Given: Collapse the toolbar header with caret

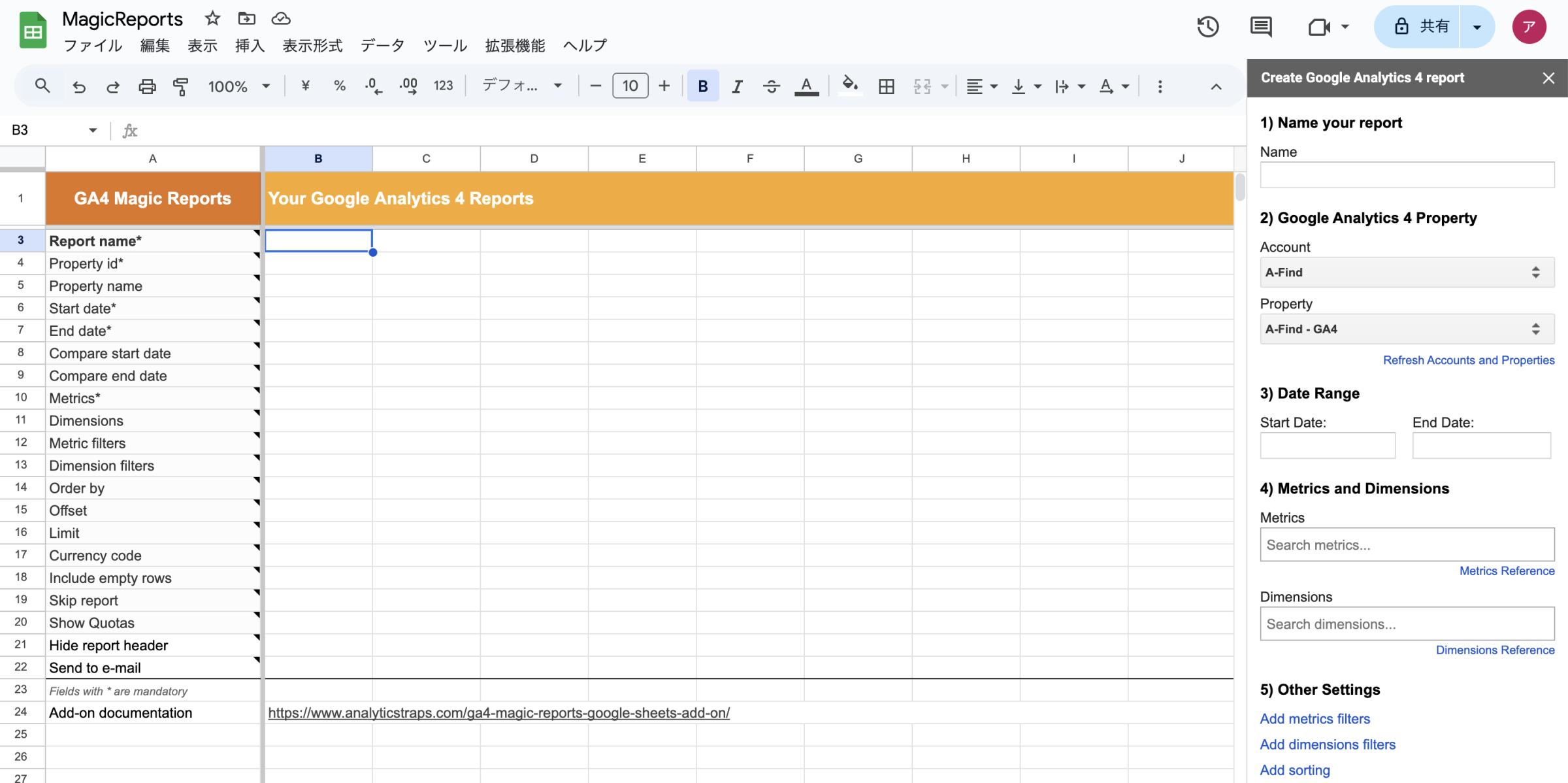Looking at the screenshot, I should click(x=1216, y=86).
